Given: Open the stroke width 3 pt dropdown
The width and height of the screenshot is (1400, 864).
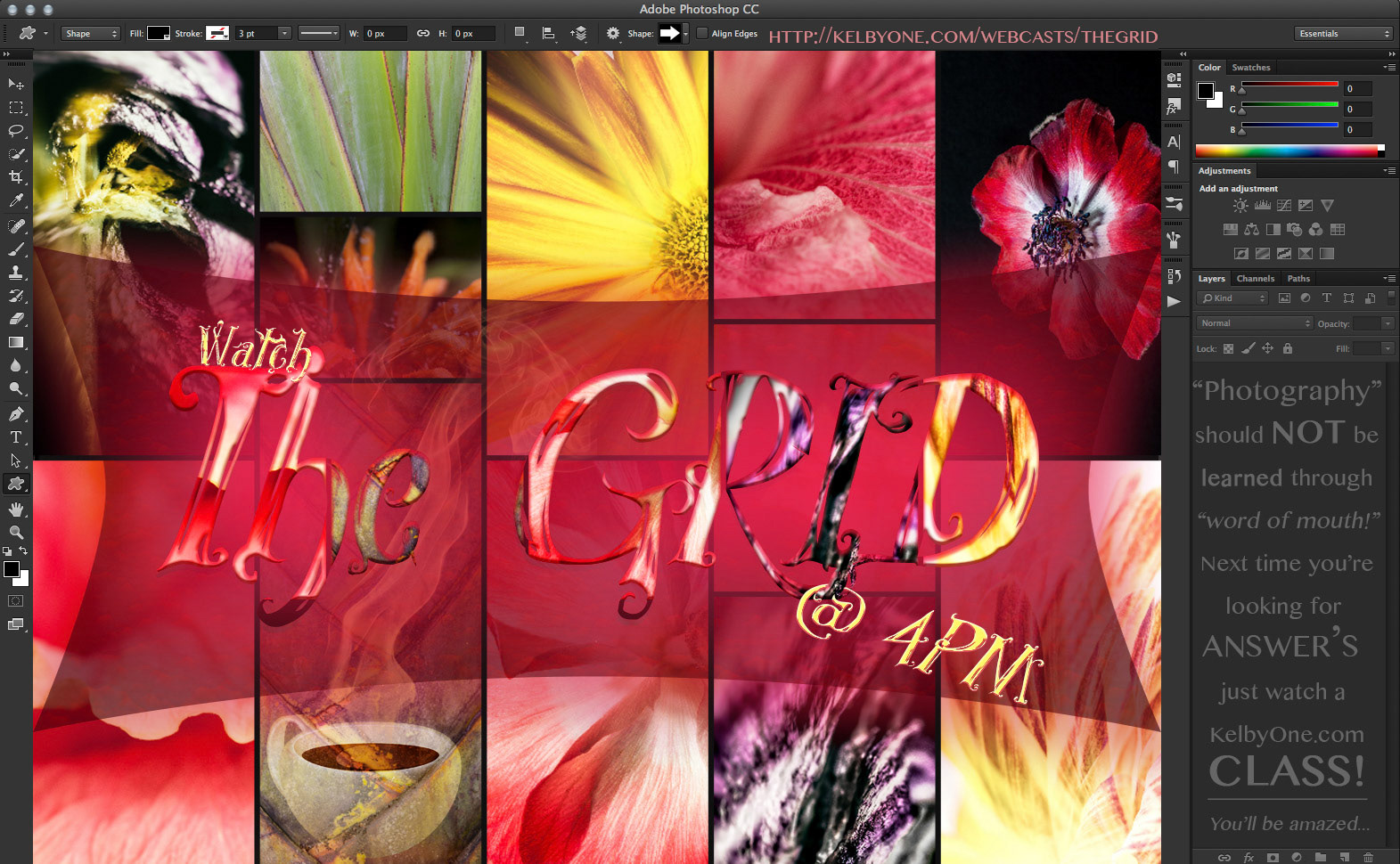Looking at the screenshot, I should pyautogui.click(x=284, y=34).
